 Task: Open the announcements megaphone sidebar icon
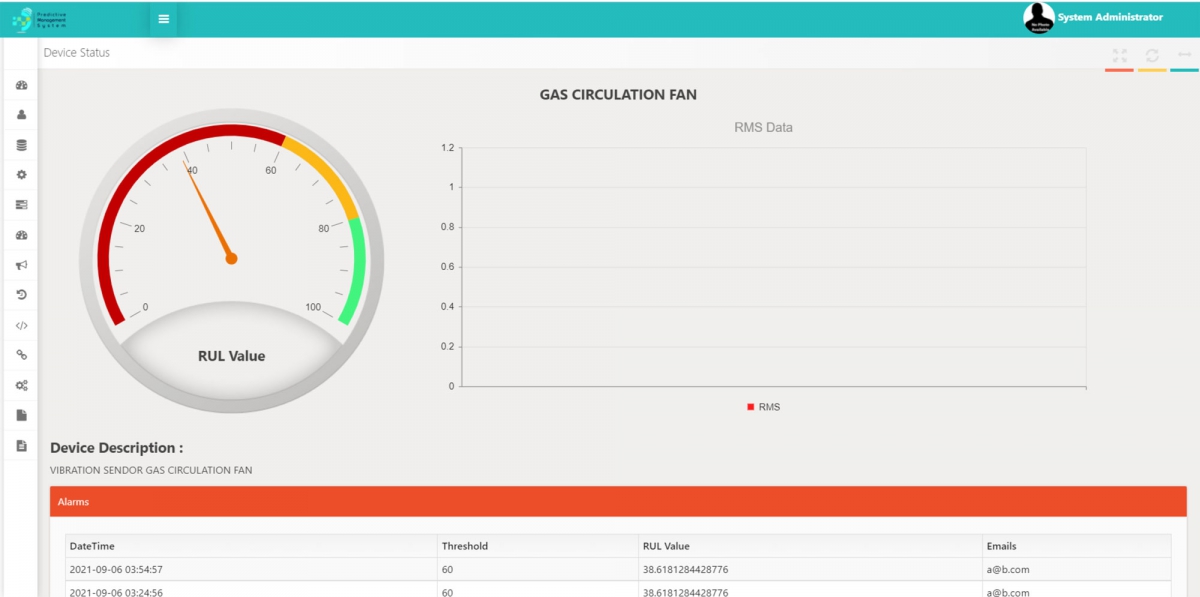[x=19, y=264]
